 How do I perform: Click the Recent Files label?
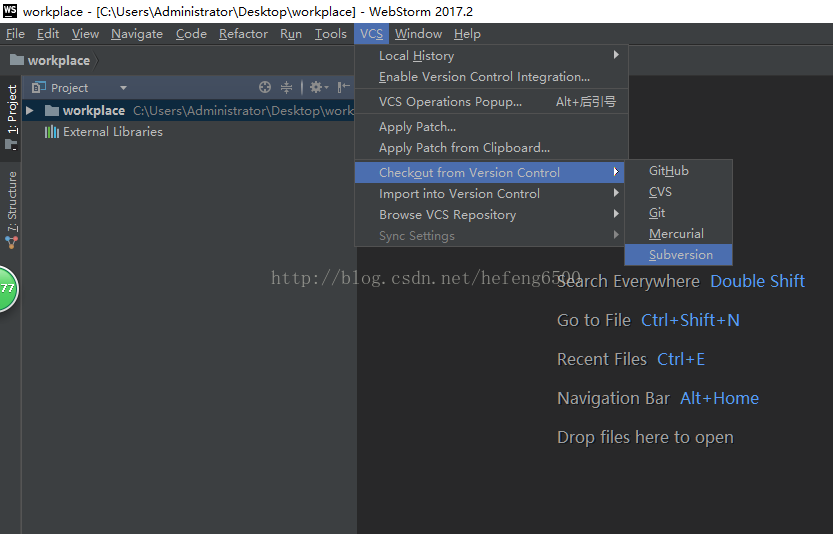602,359
